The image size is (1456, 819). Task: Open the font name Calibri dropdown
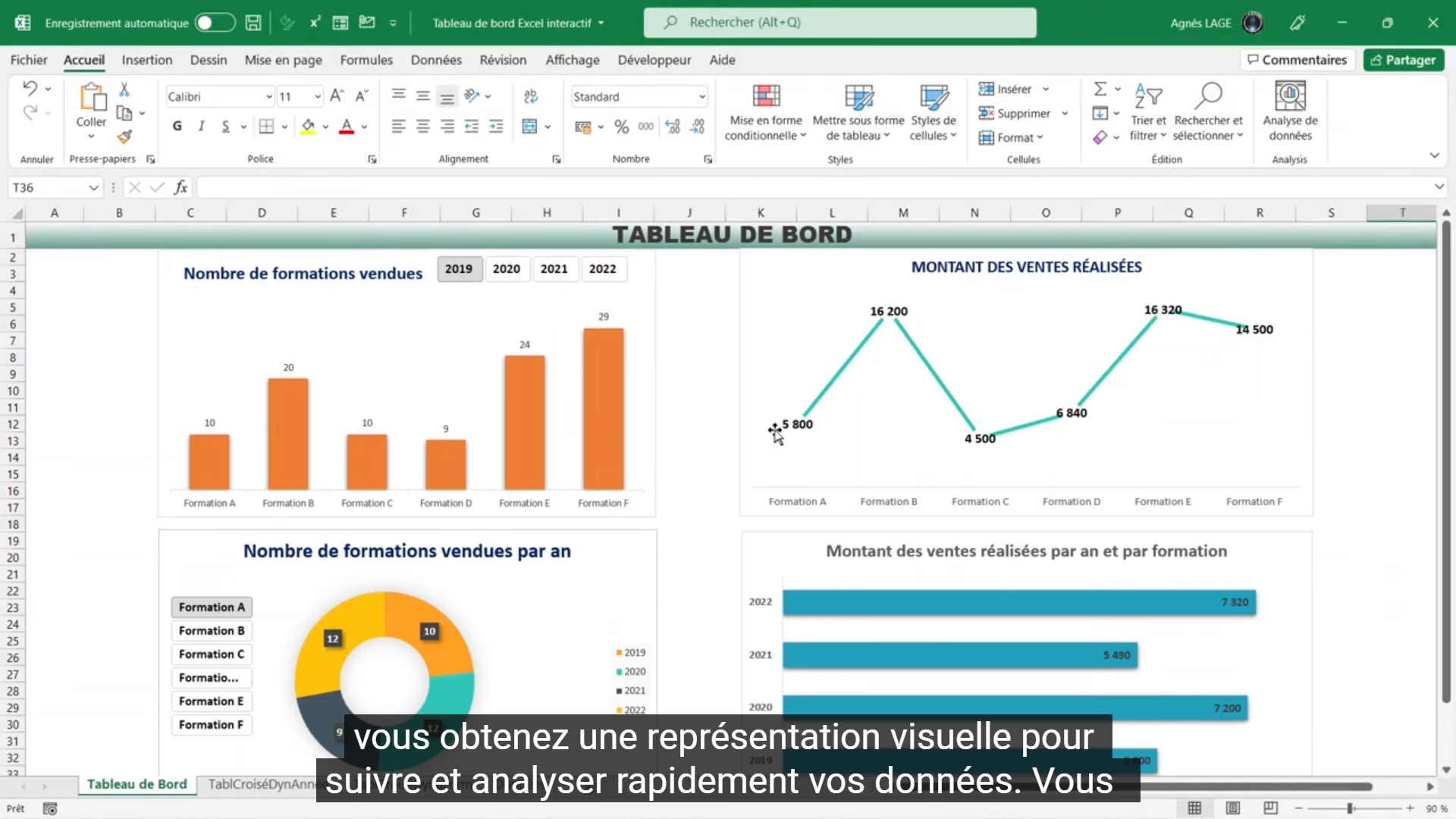pos(268,97)
